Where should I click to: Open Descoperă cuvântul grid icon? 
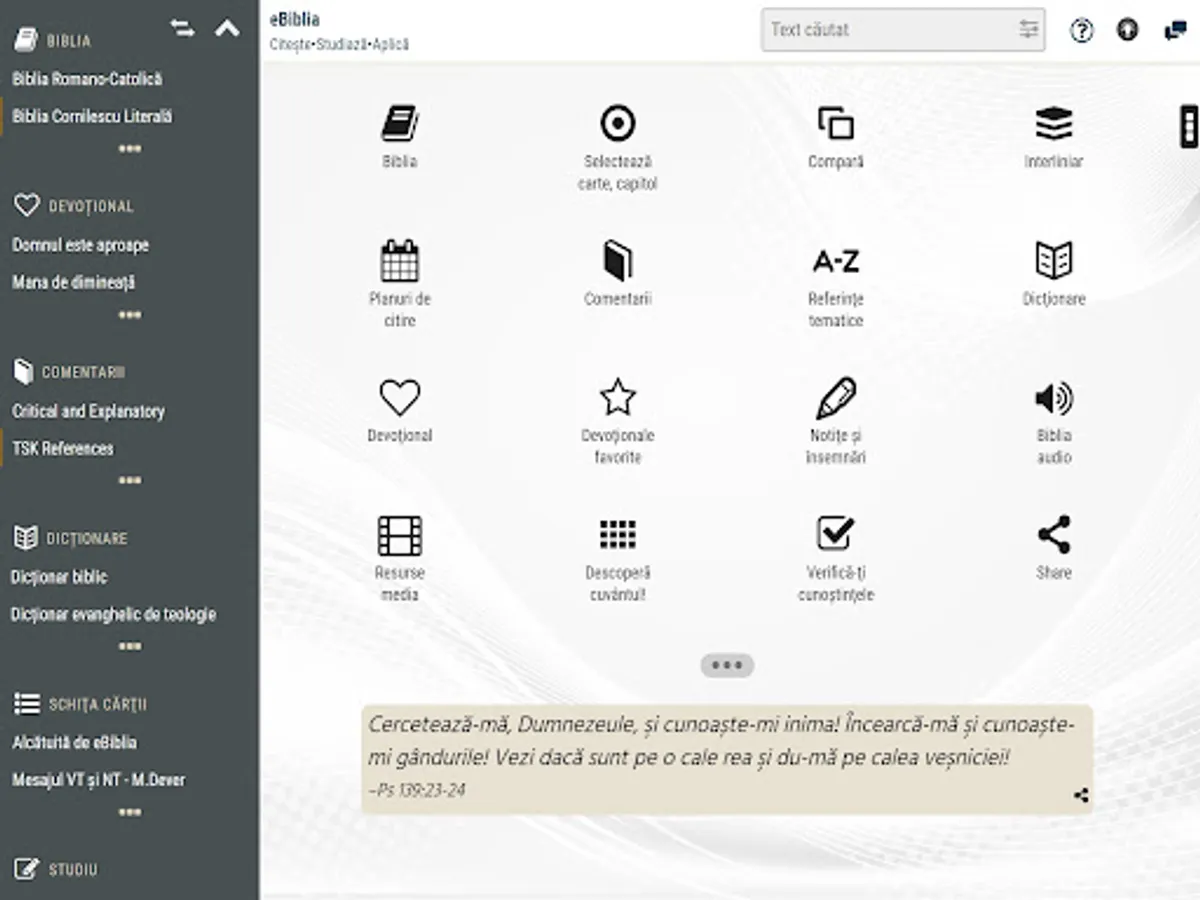[x=618, y=535]
